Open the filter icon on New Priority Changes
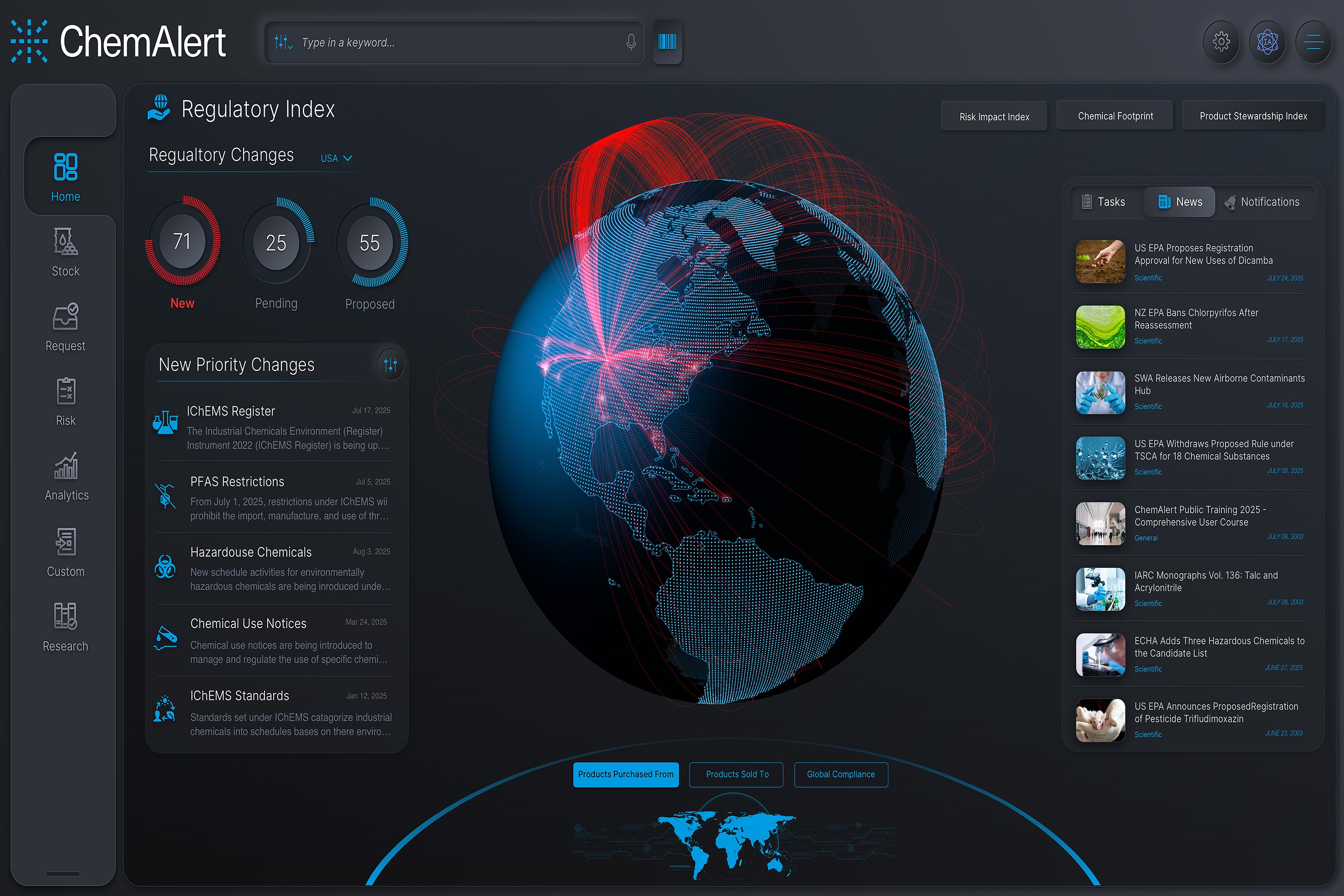The height and width of the screenshot is (896, 1344). pyautogui.click(x=391, y=364)
